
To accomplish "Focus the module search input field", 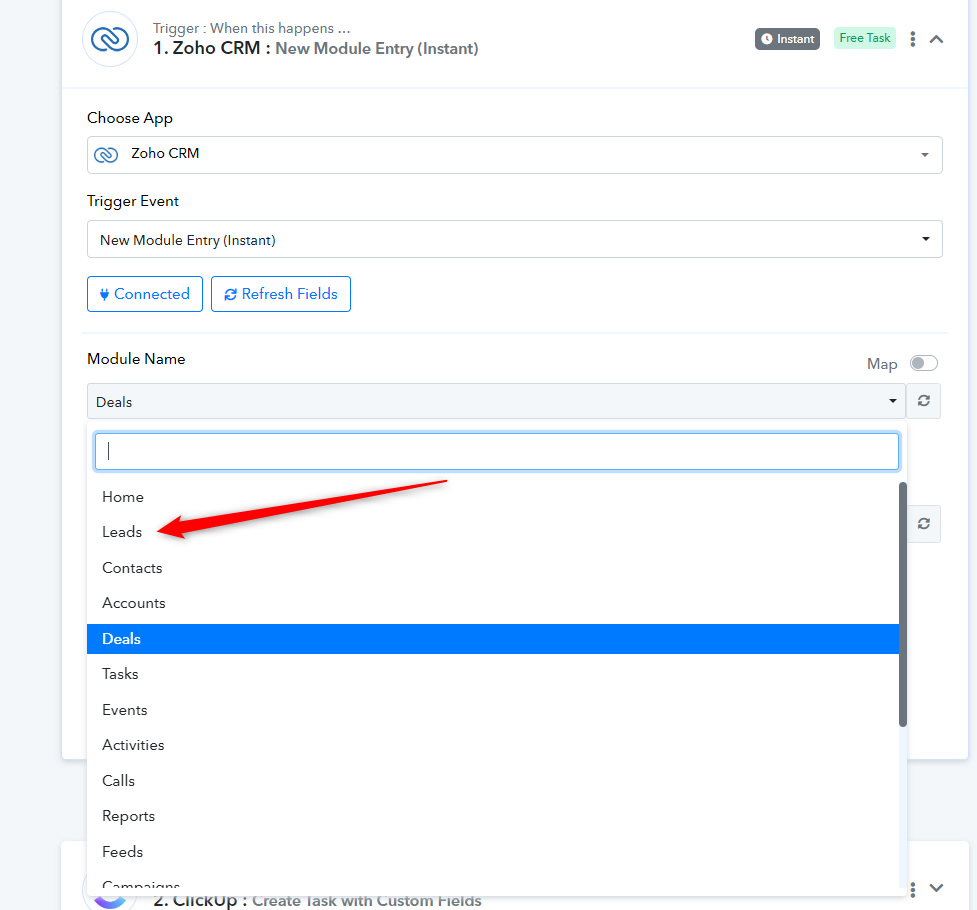I will click(496, 451).
